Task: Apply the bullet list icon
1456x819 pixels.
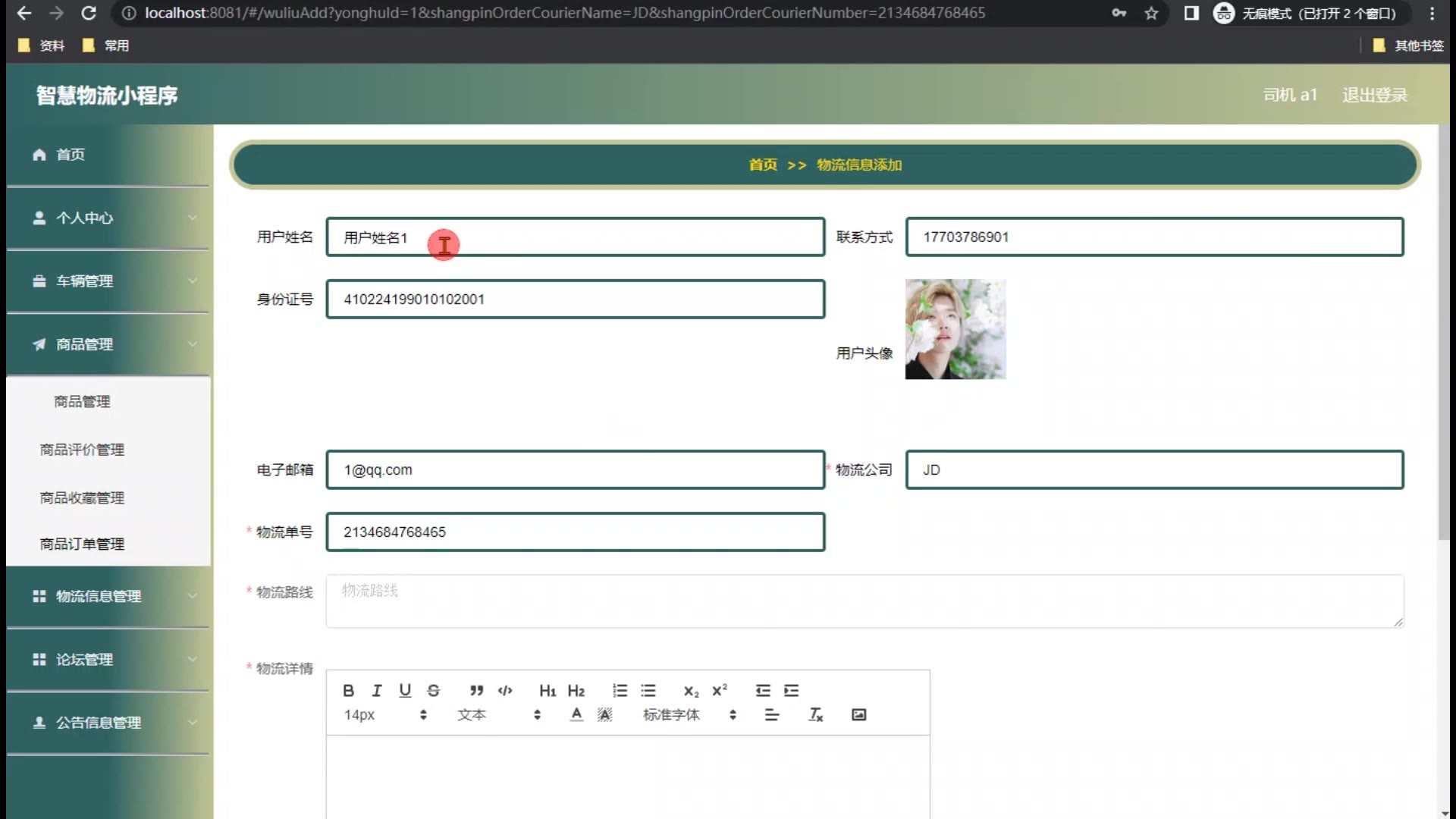Action: [648, 690]
